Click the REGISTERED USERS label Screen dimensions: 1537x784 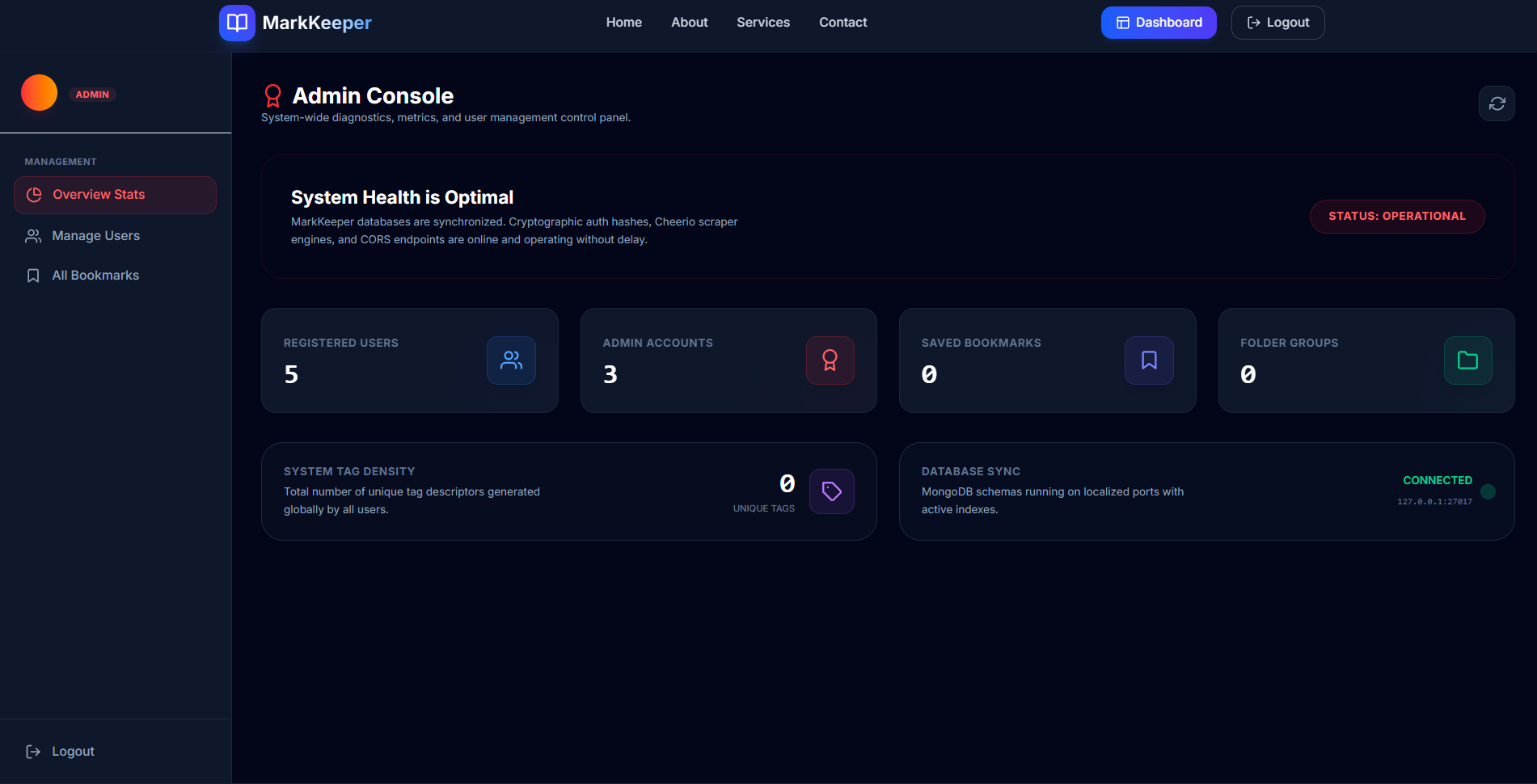click(341, 343)
